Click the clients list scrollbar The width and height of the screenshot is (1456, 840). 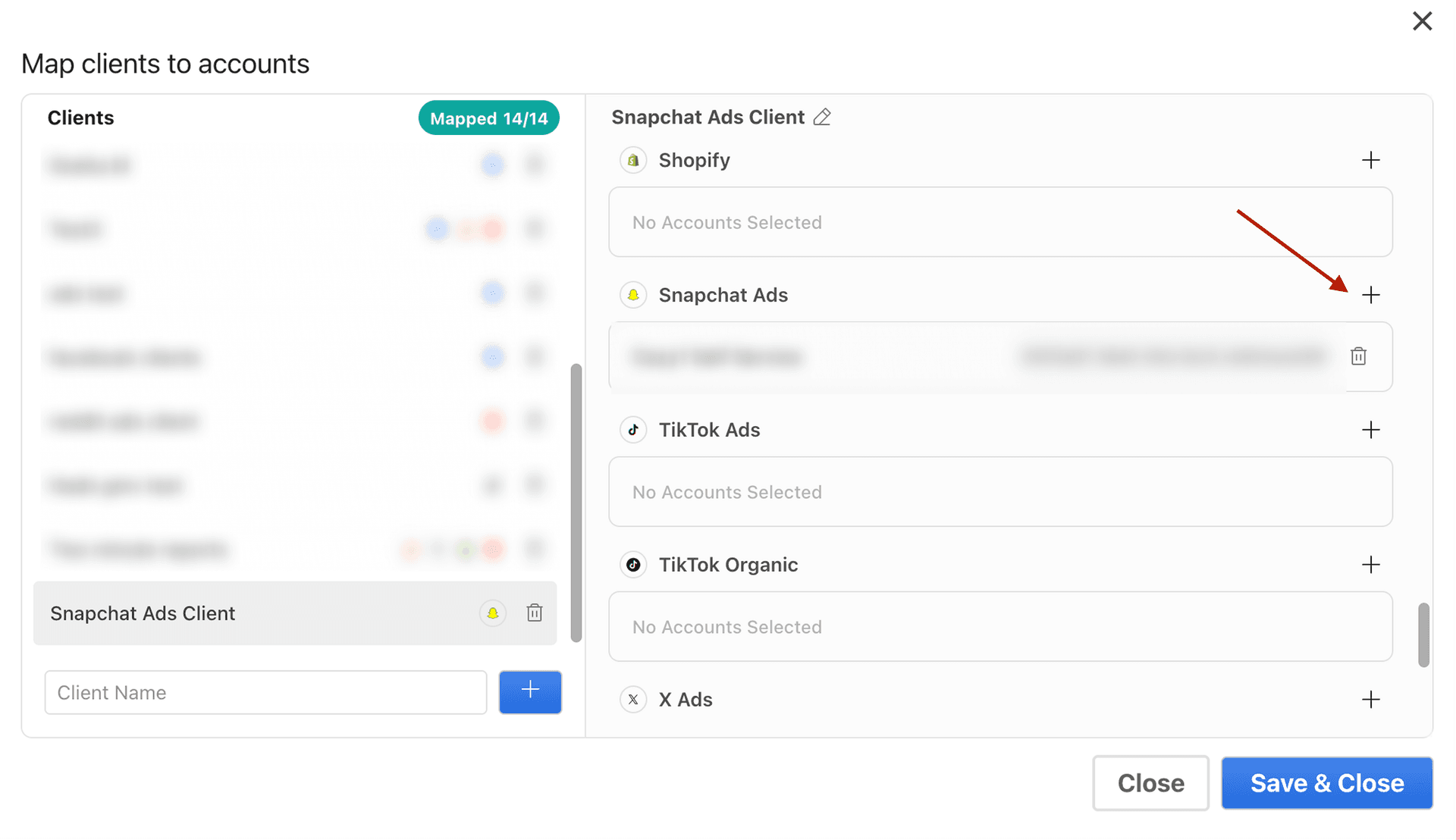pyautogui.click(x=576, y=503)
